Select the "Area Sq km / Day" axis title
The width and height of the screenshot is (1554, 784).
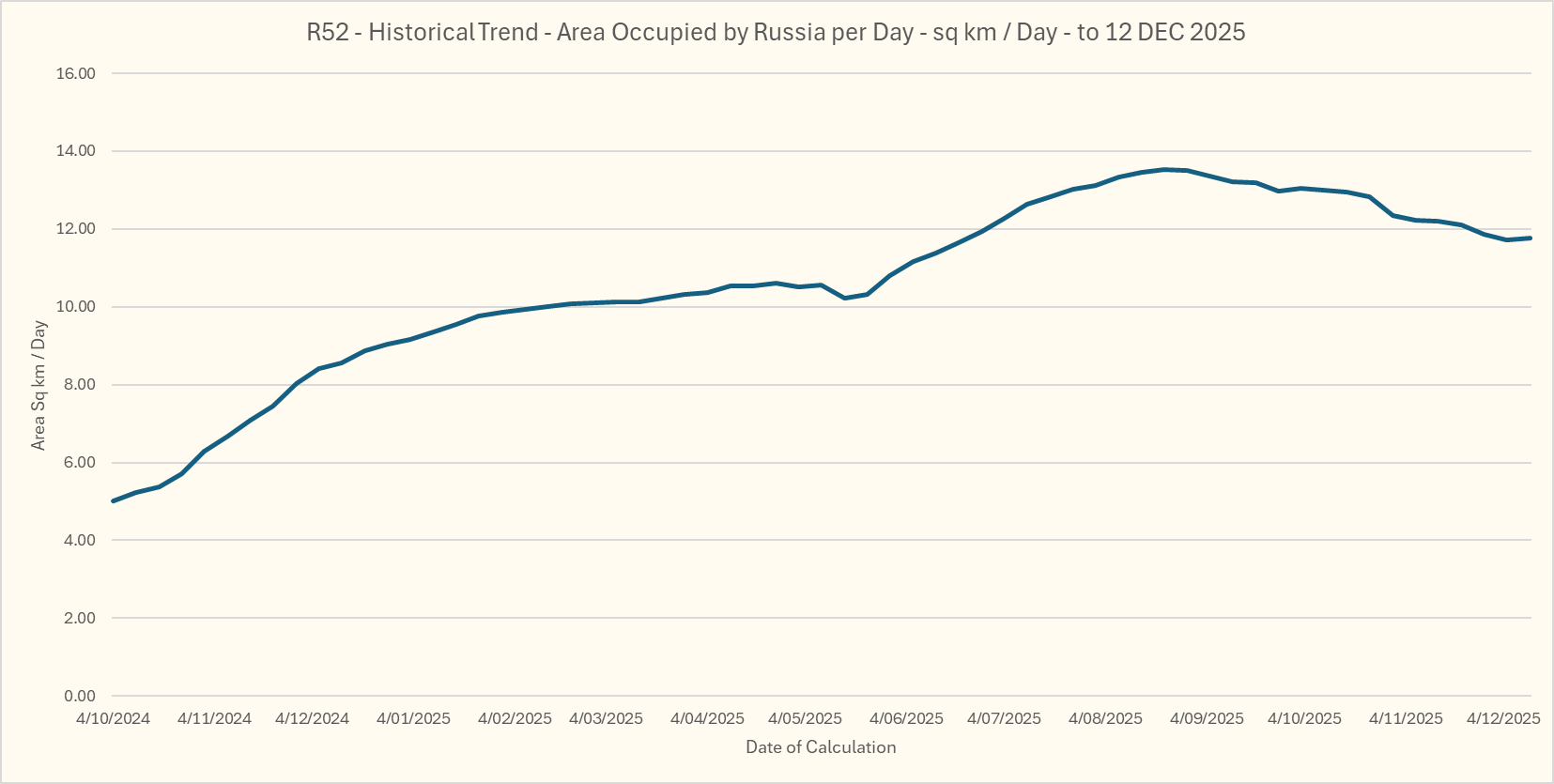(38, 386)
